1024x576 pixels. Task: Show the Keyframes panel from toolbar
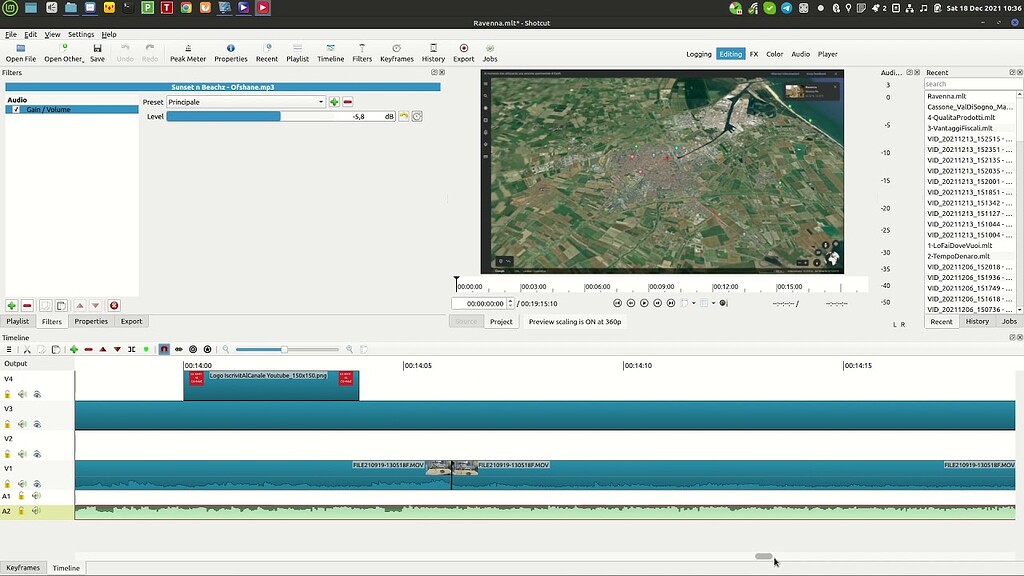click(396, 53)
